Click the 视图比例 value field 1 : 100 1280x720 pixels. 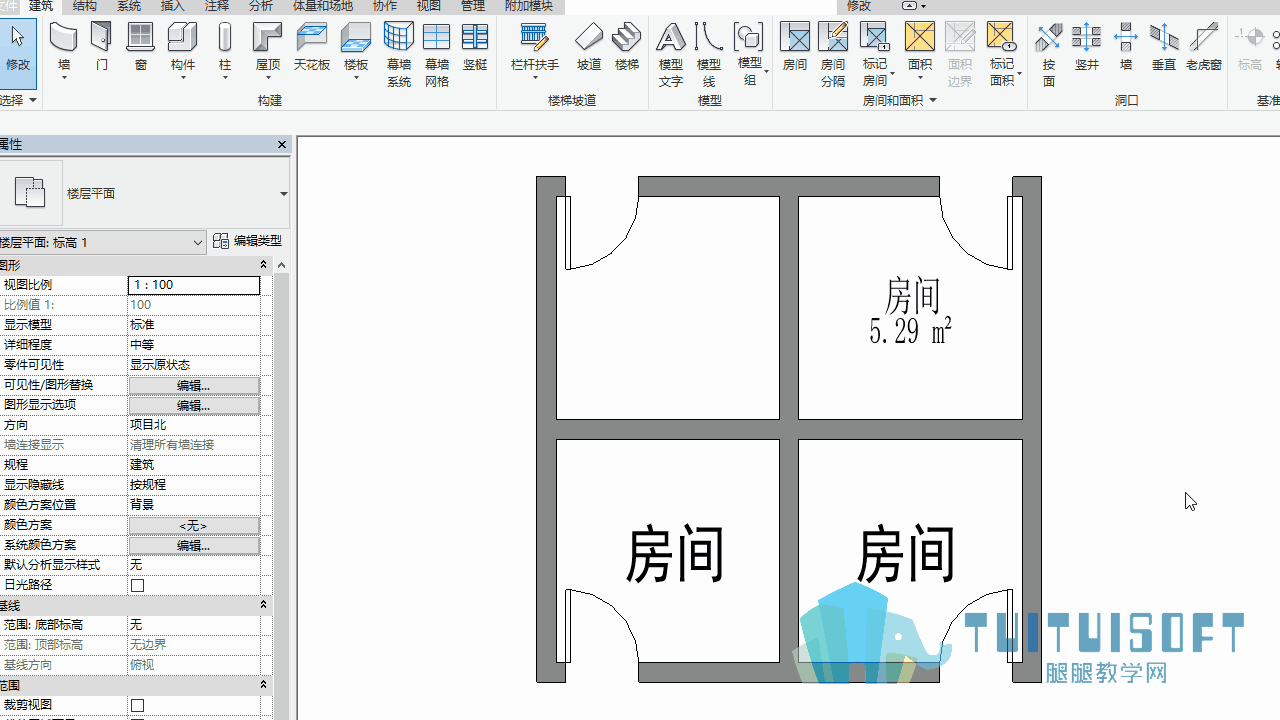[x=194, y=285]
